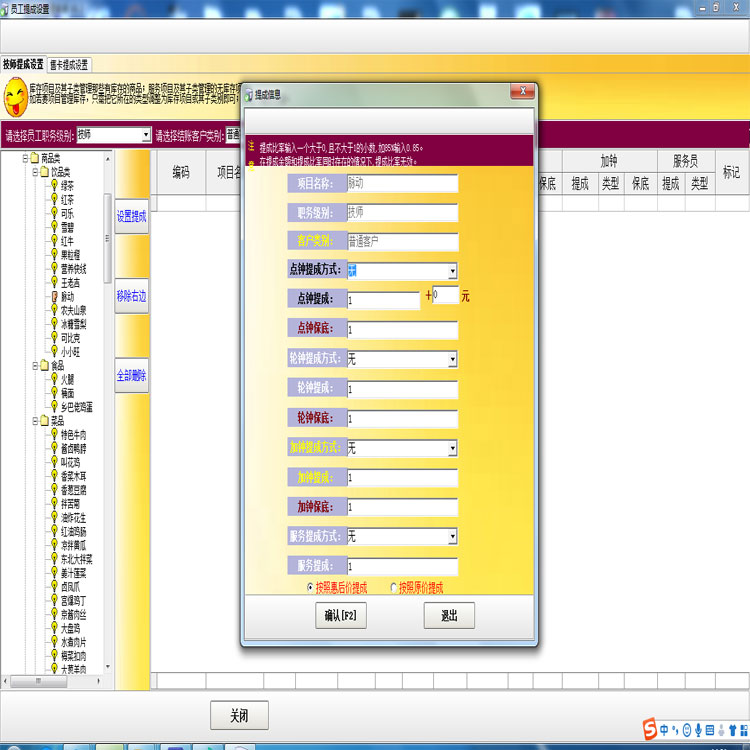Image resolution: width=750 pixels, height=750 pixels.
Task: Click the 点钟提成 value field
Action: (x=383, y=300)
